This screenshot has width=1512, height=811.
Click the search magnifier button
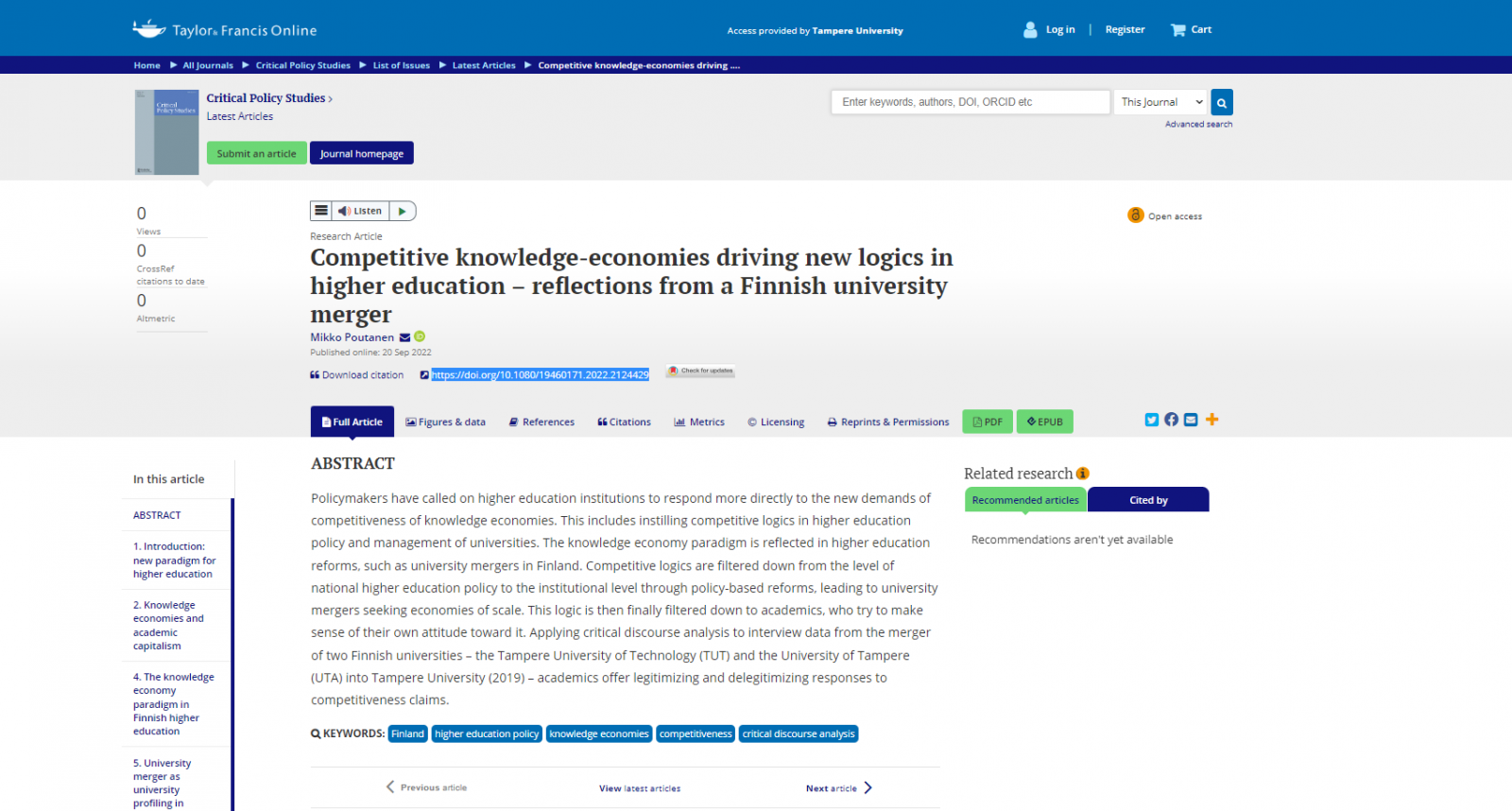tap(1221, 102)
